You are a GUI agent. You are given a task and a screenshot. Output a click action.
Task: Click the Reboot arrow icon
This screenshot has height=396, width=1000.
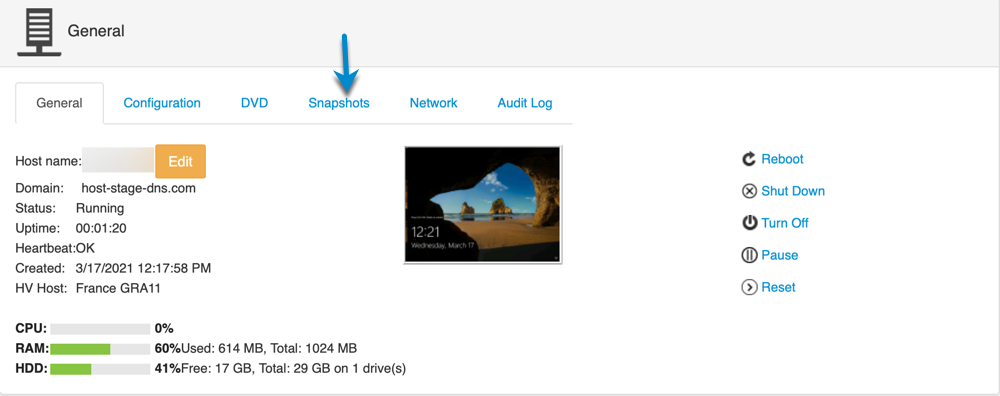click(749, 159)
